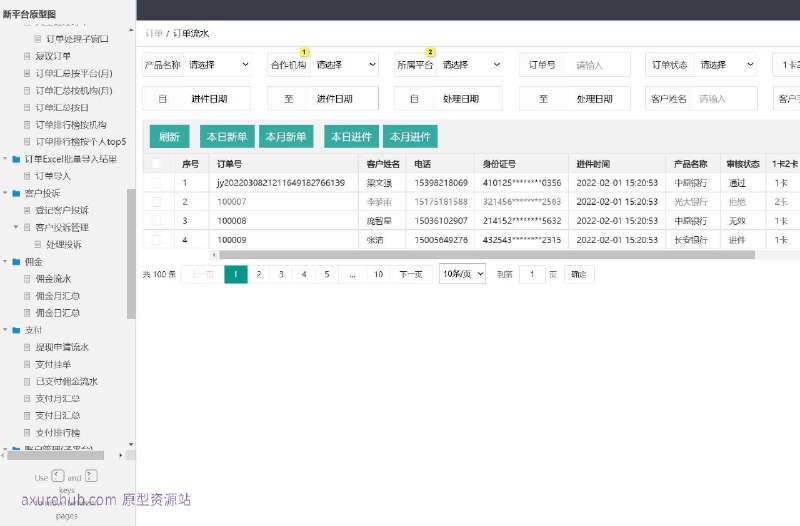800x526 pixels.
Task: Click folder icon of 订单Excel批量导入结果
Action: pos(16,159)
